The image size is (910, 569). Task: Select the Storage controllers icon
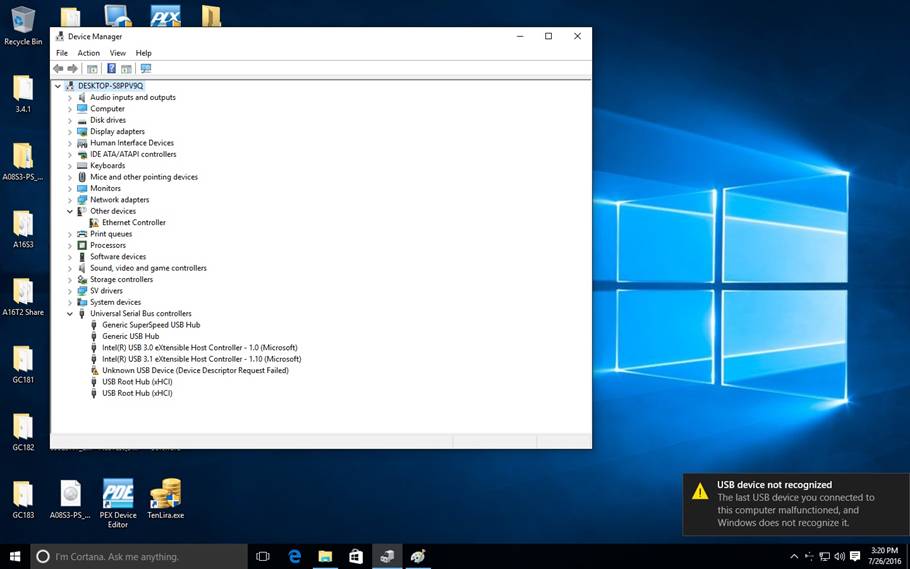pos(82,279)
